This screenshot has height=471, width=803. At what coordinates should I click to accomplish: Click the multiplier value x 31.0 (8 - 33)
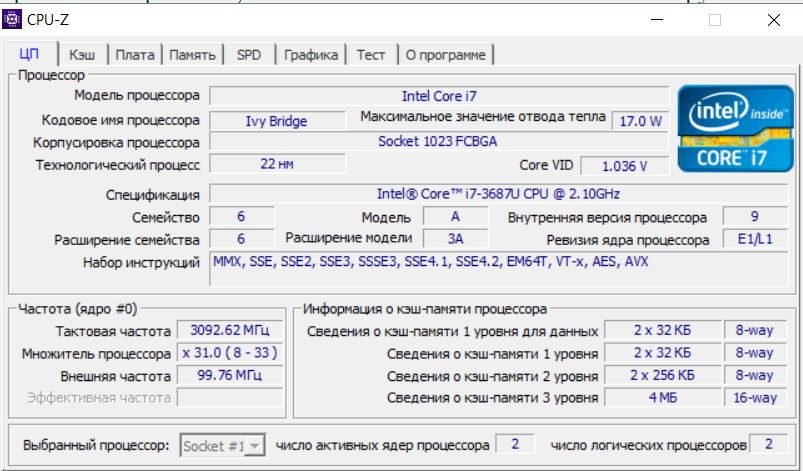pos(230,353)
